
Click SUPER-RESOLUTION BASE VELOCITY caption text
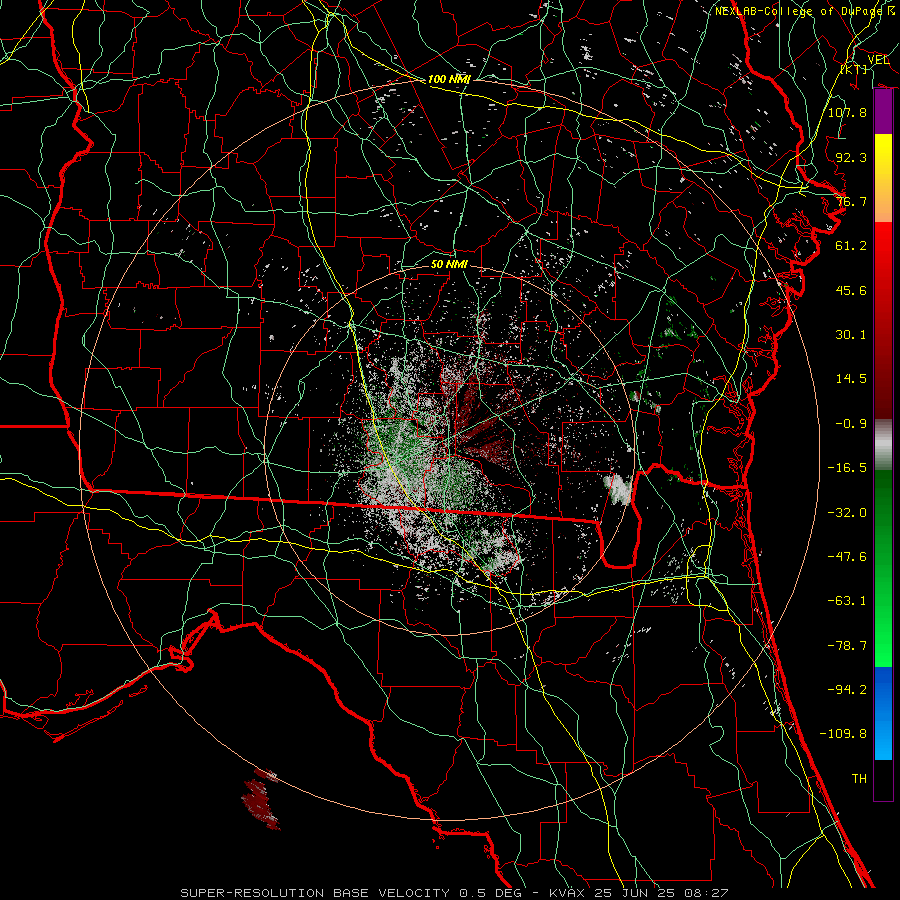click(x=315, y=893)
